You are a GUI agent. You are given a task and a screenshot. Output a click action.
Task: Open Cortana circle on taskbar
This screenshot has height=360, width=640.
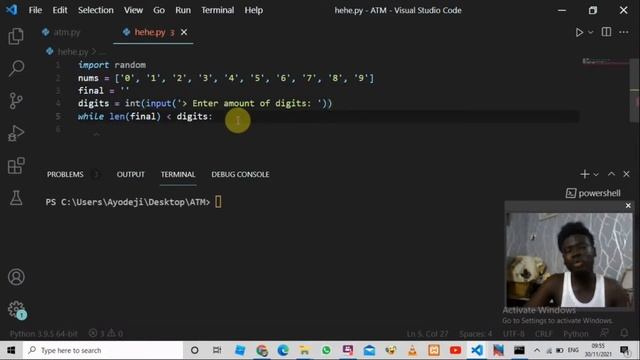pyautogui.click(x=195, y=350)
